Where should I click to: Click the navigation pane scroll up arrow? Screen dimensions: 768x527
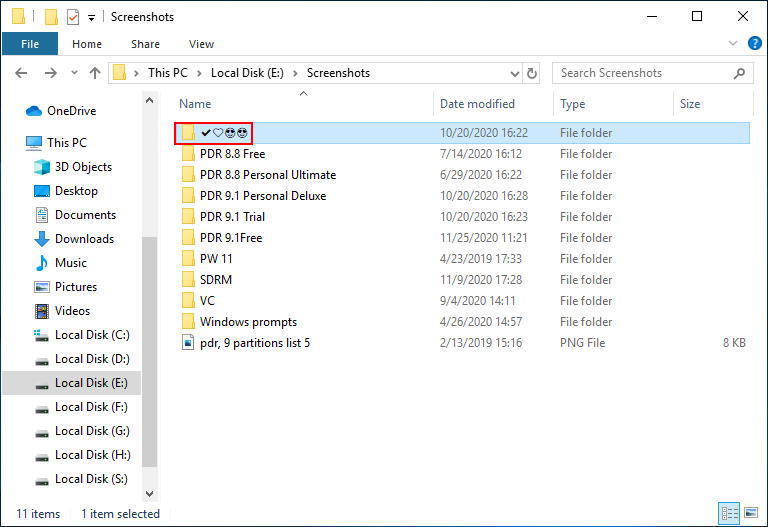point(149,100)
